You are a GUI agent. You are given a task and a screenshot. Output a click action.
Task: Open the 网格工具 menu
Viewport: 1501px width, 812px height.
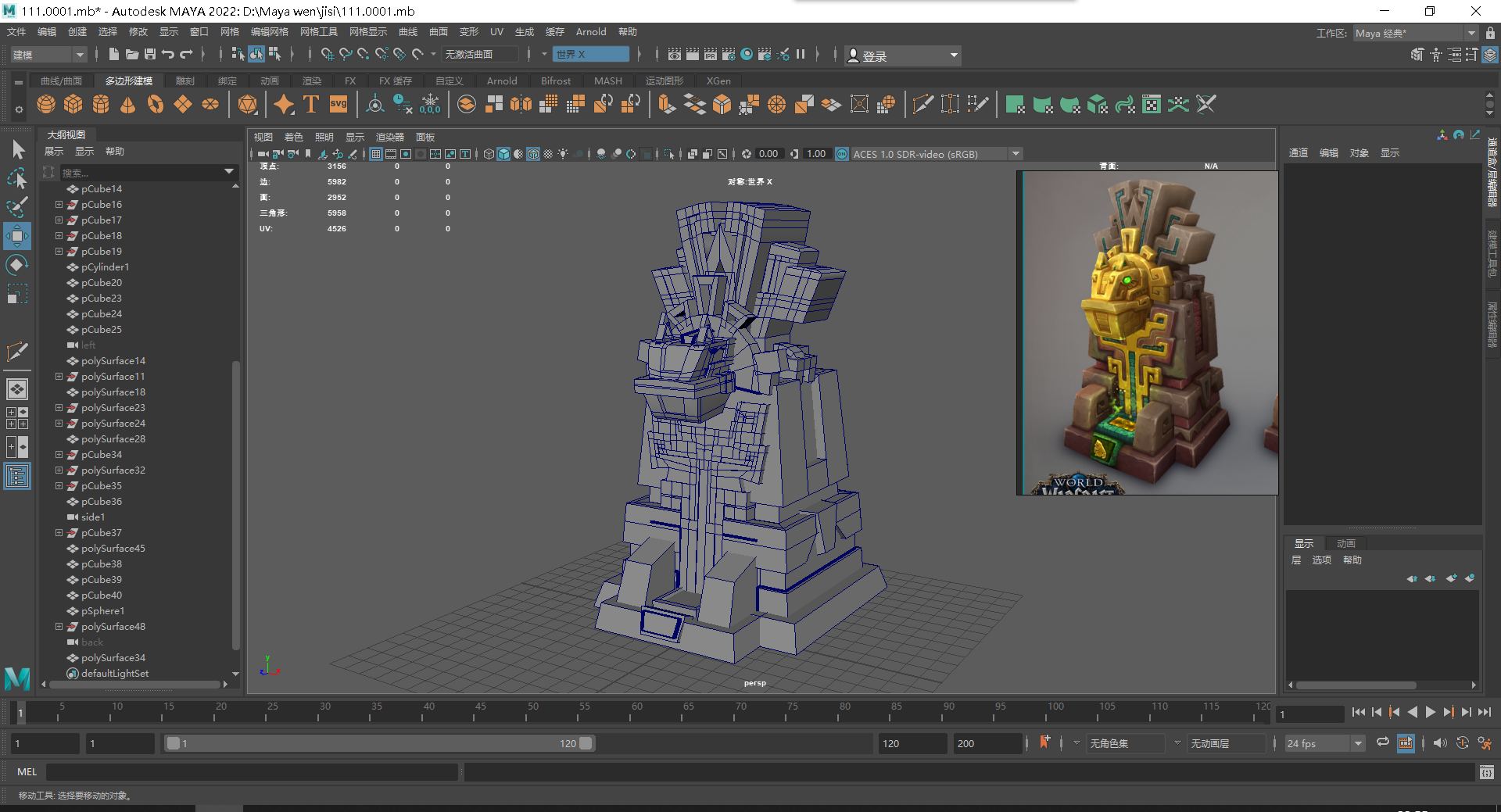tap(319, 32)
